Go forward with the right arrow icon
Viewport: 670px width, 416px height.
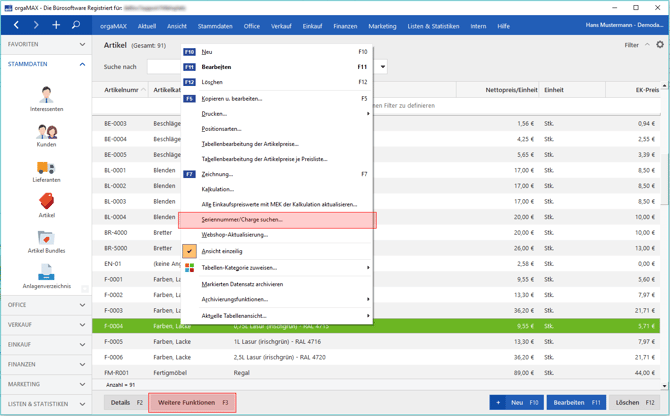coord(36,25)
